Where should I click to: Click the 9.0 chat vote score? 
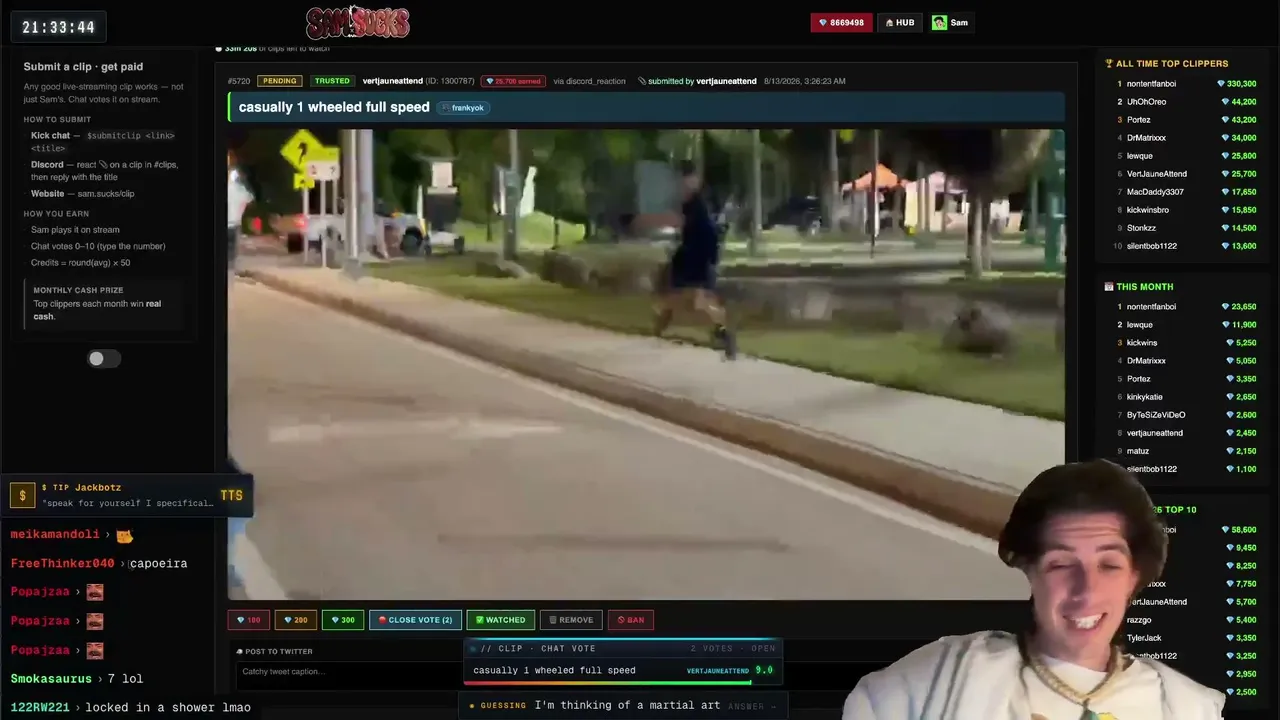tap(764, 670)
